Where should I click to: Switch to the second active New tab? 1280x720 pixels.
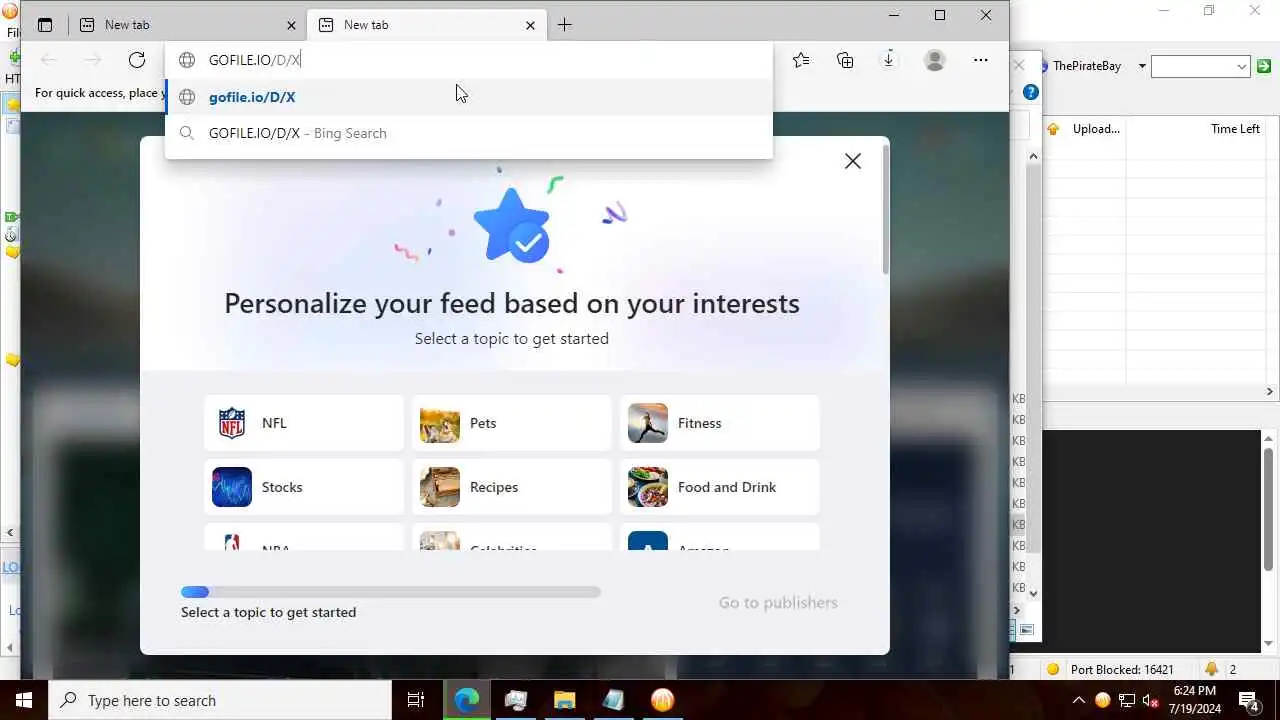pos(427,25)
